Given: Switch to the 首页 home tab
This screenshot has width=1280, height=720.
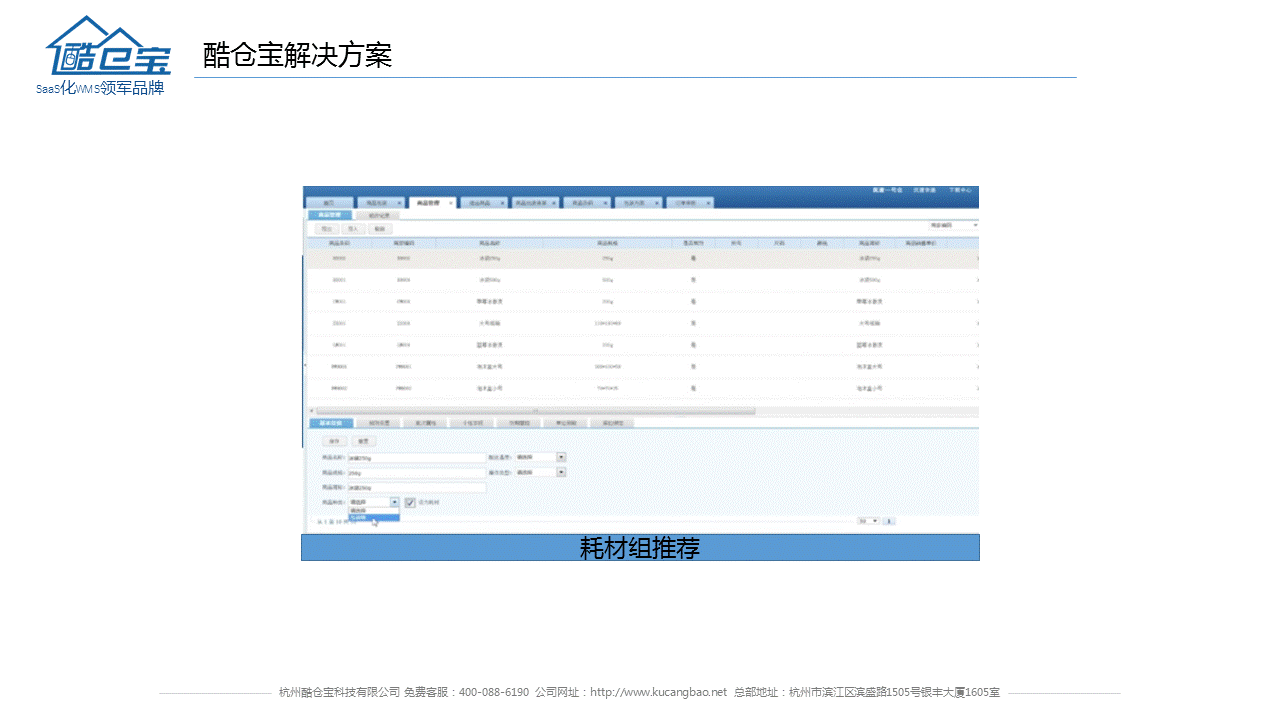Looking at the screenshot, I should 329,203.
